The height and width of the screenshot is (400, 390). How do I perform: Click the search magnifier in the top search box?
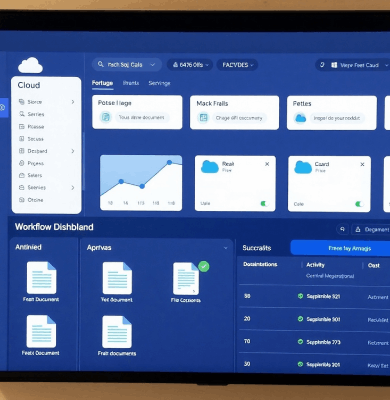(x=100, y=64)
